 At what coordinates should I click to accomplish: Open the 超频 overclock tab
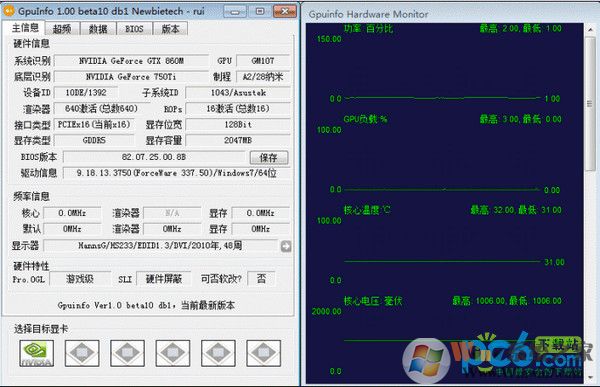[x=62, y=29]
